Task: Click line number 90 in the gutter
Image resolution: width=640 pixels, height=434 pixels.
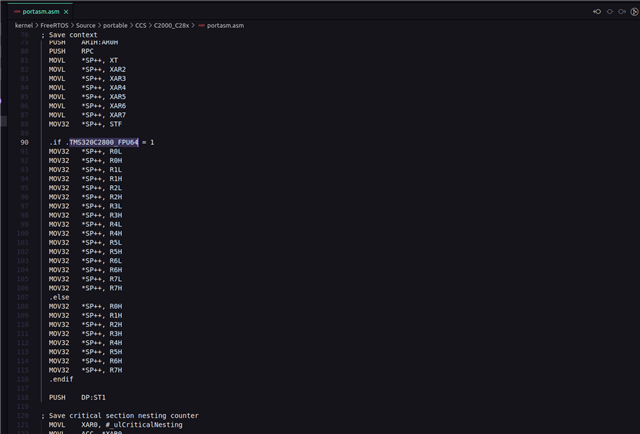Action: (24, 142)
